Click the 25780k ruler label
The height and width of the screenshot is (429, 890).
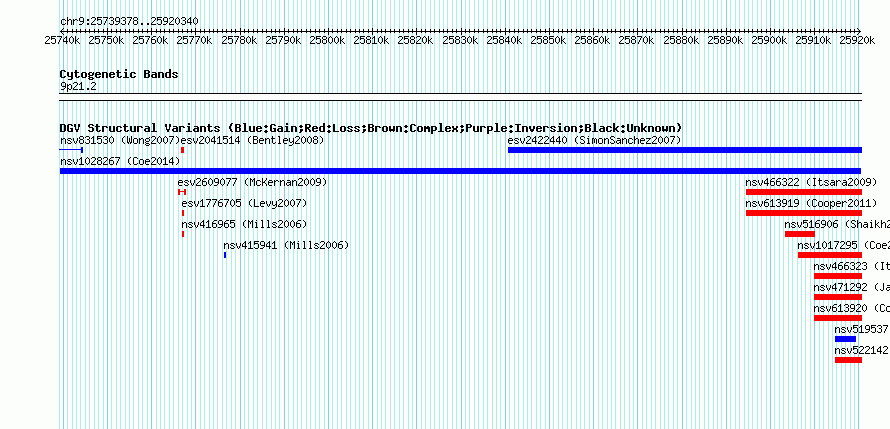(238, 41)
